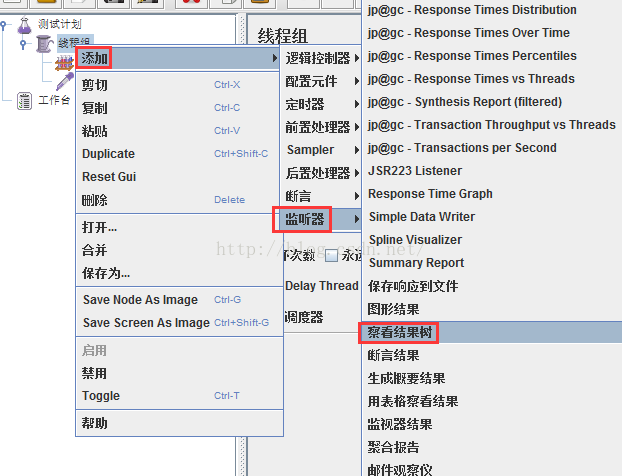Add JSR223 Listener

pos(492,171)
